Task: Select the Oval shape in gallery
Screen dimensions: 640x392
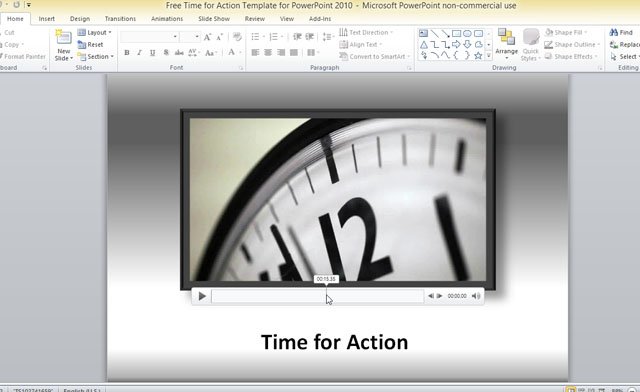Action: point(467,33)
